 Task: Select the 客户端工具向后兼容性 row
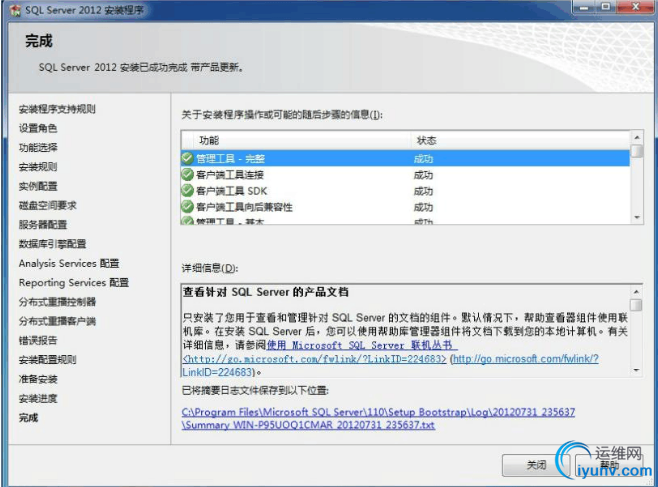point(405,207)
